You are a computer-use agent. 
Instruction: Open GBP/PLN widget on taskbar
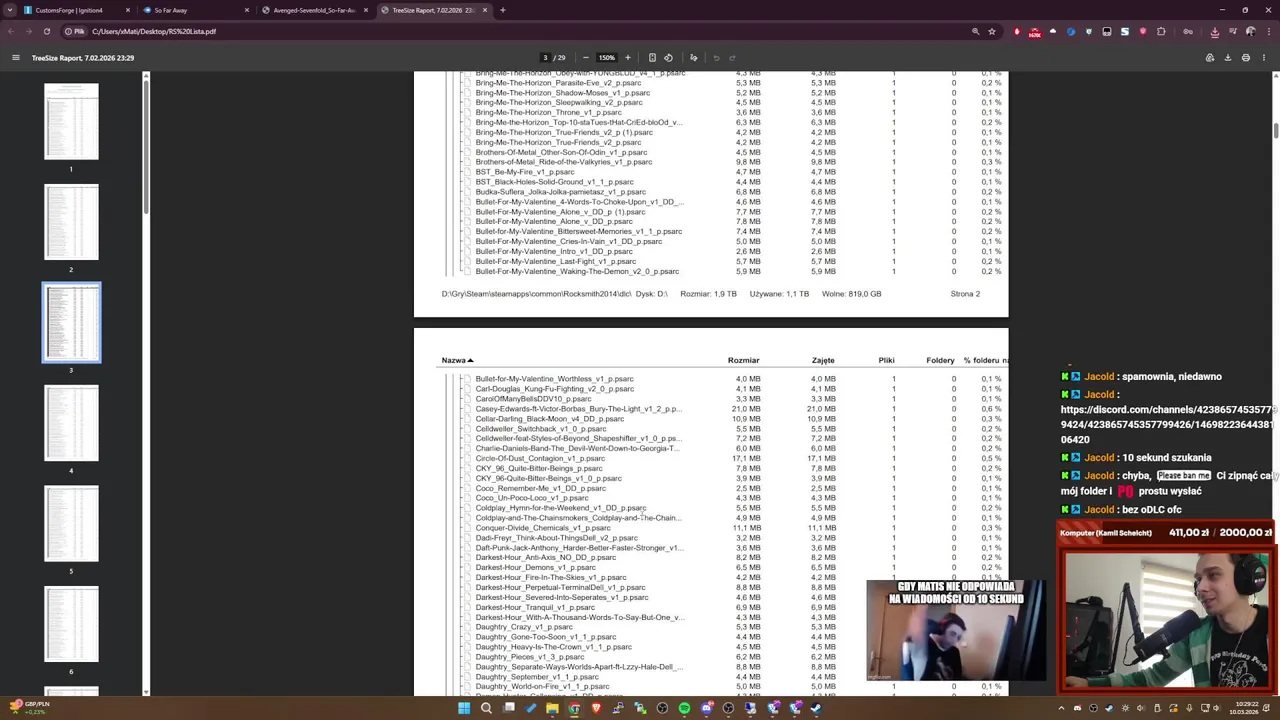pos(29,707)
